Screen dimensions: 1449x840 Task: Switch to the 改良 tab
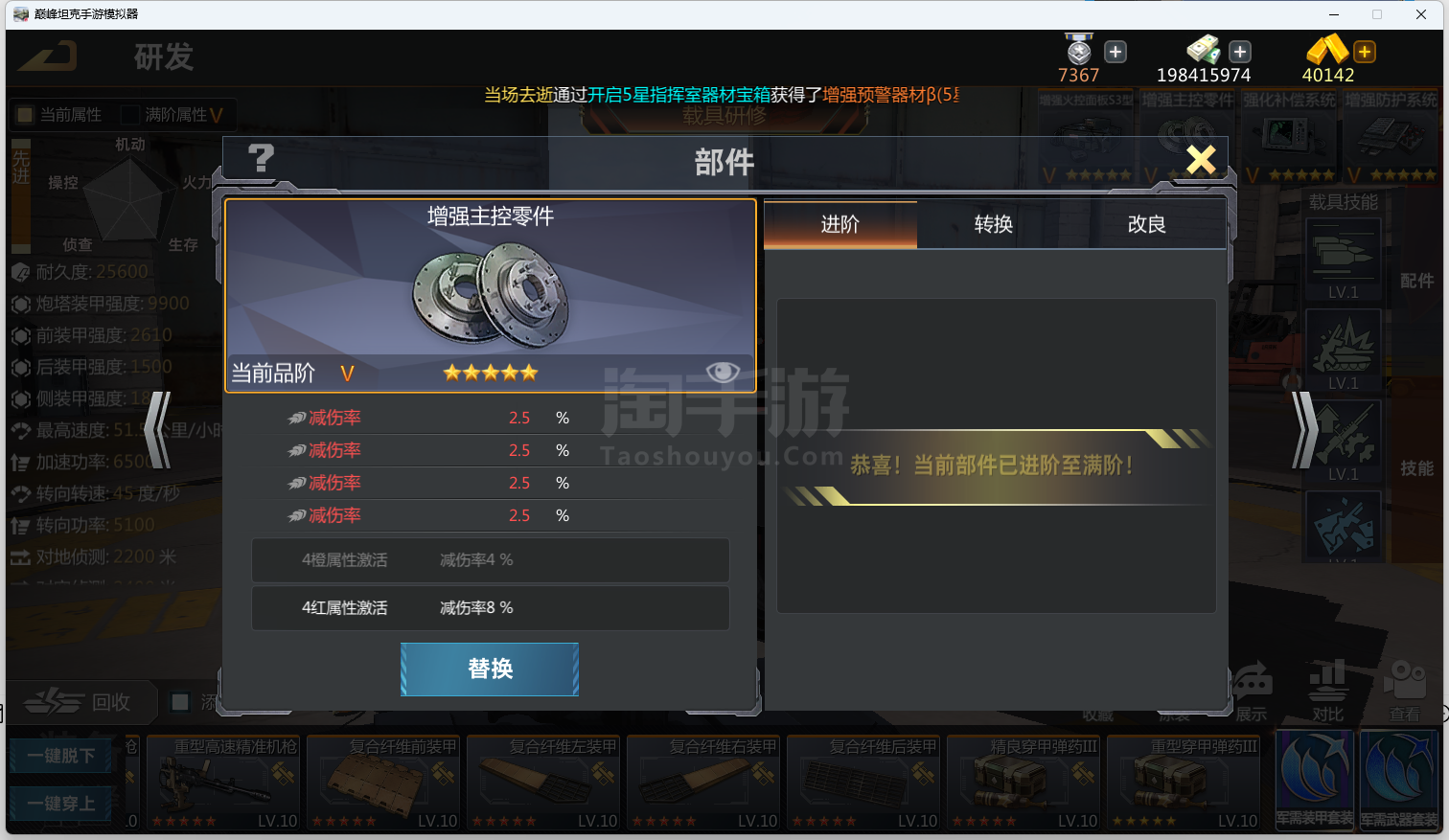coord(1147,224)
